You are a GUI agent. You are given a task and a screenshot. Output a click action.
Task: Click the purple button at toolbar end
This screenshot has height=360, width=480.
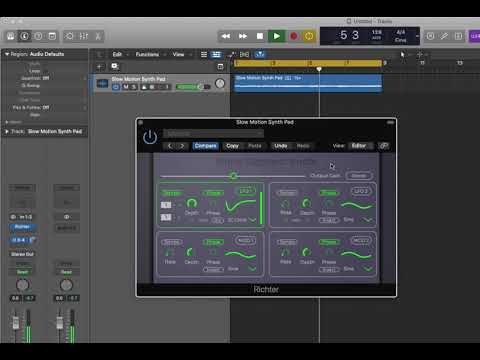[x=474, y=36]
